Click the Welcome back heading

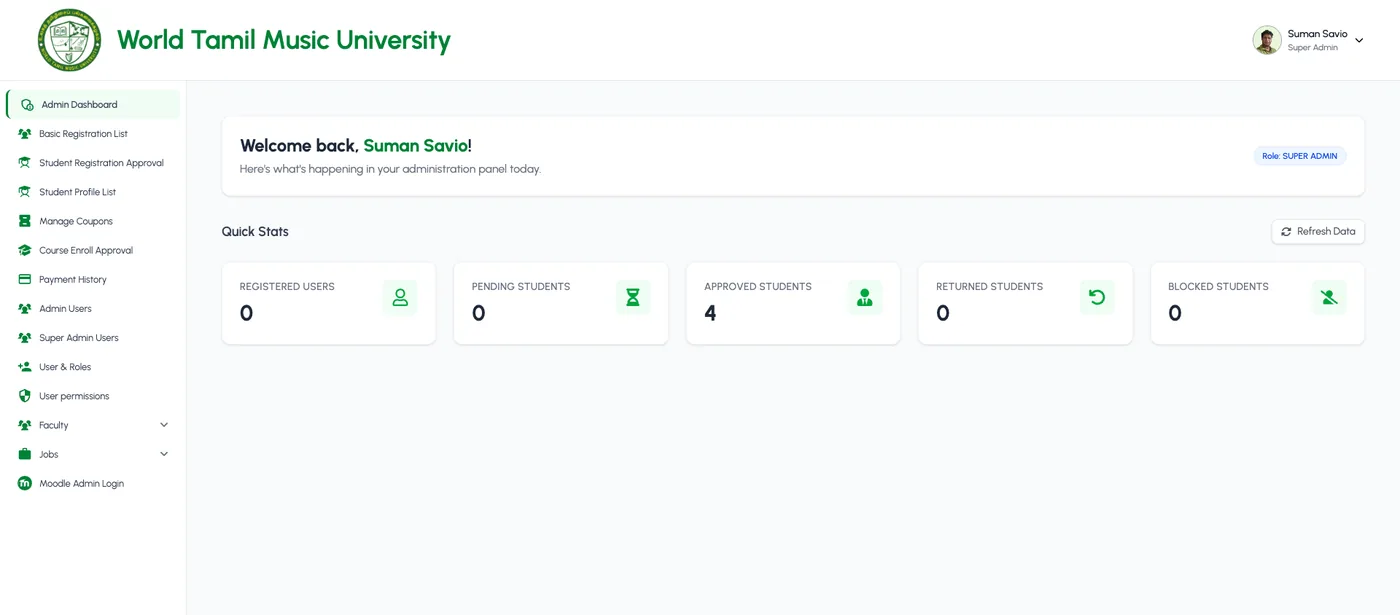[356, 146]
